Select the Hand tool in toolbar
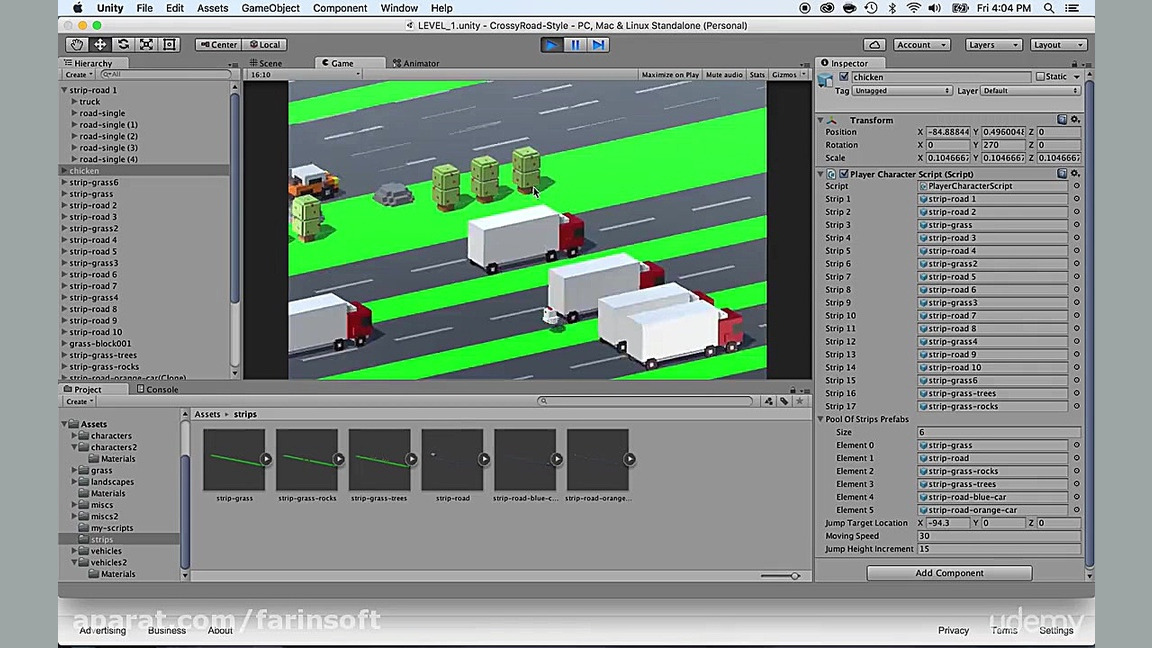1152x648 pixels. [x=76, y=45]
